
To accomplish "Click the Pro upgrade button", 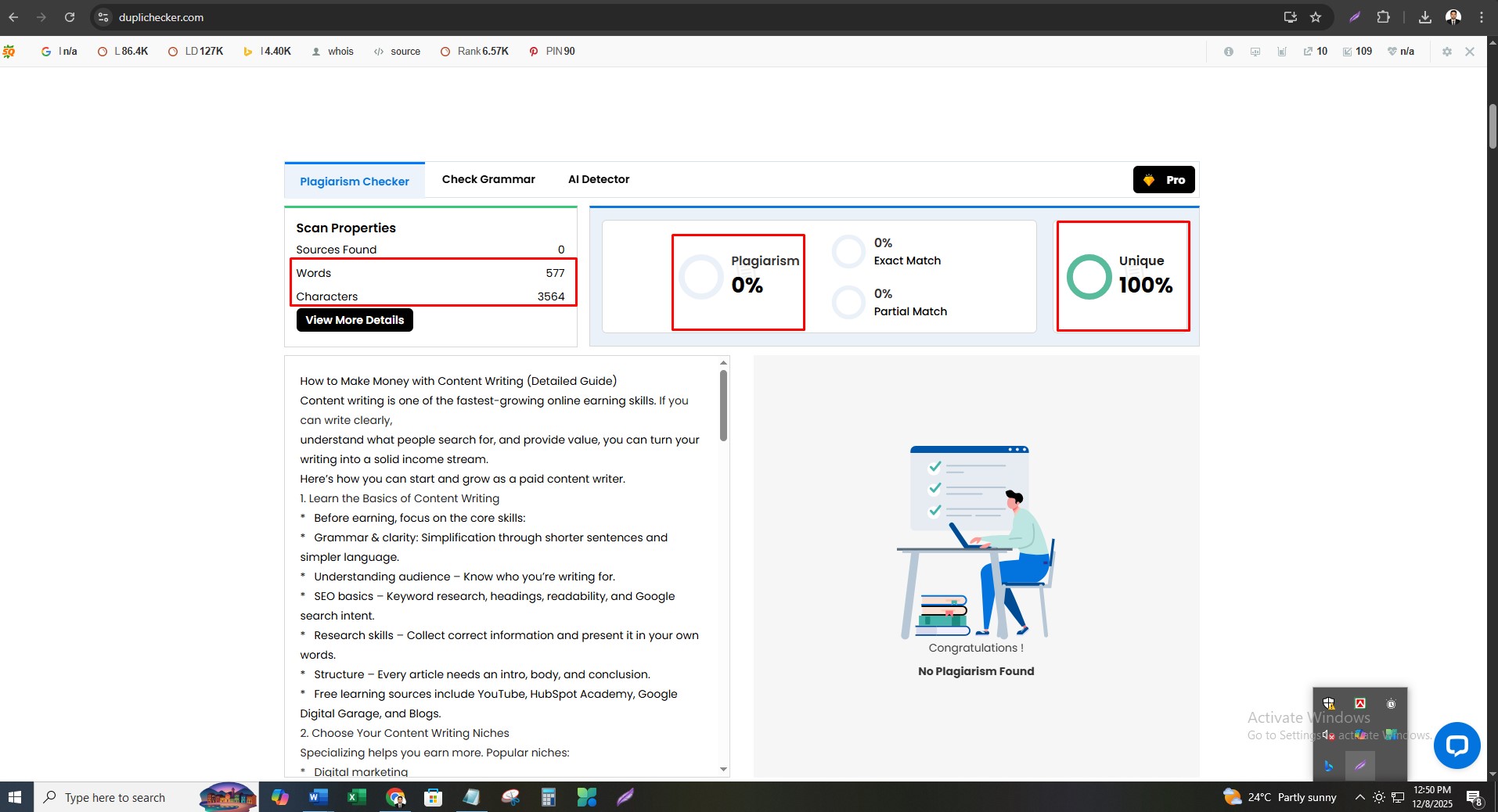I will point(1163,179).
